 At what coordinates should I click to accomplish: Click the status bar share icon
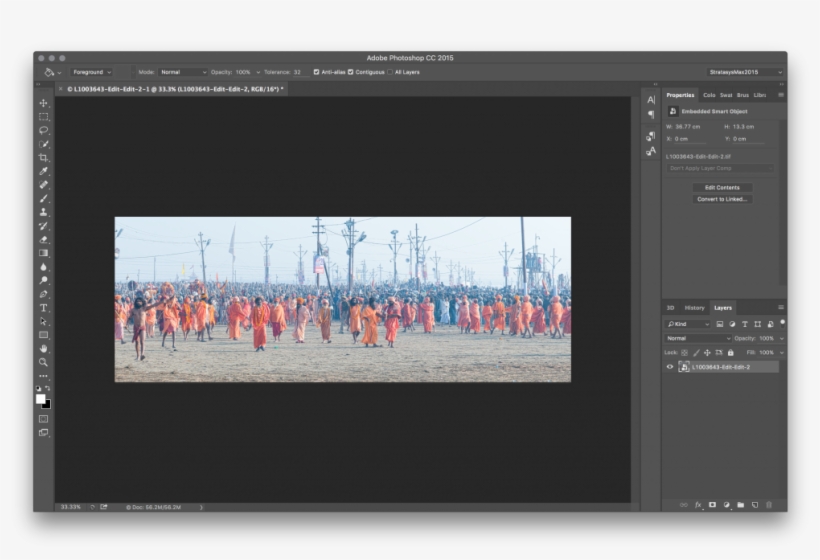(104, 507)
